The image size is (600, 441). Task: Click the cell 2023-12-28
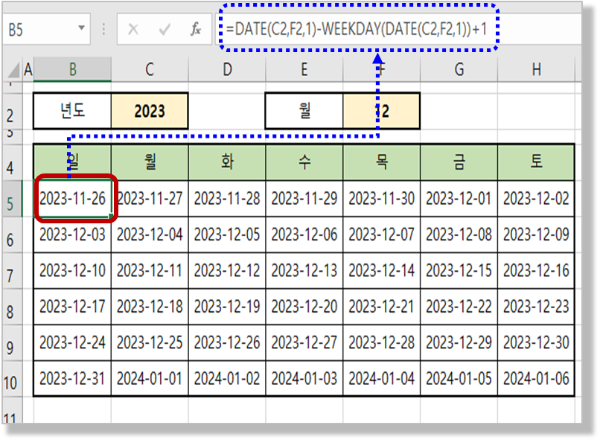(382, 343)
